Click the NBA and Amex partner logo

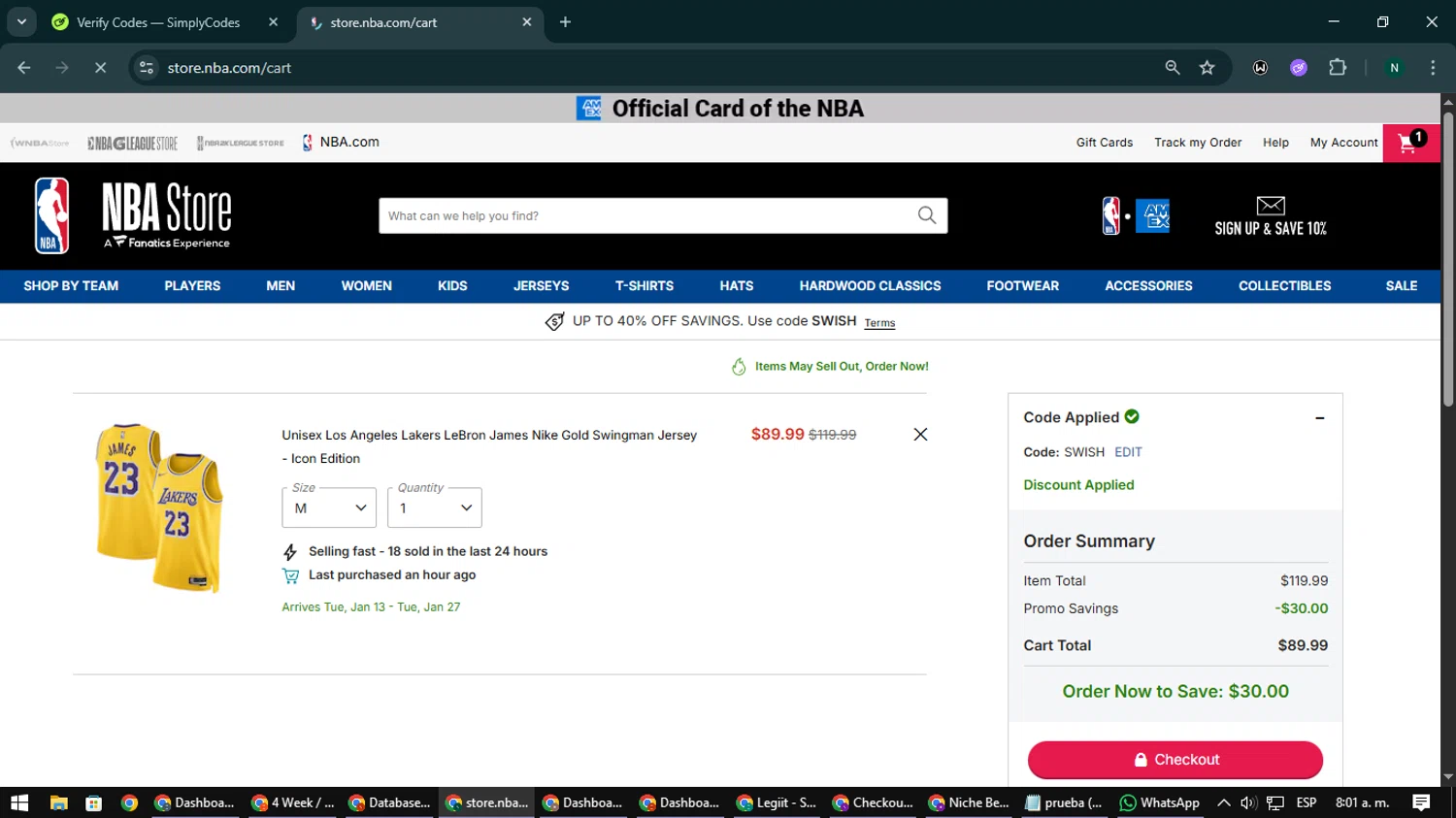pos(1136,215)
